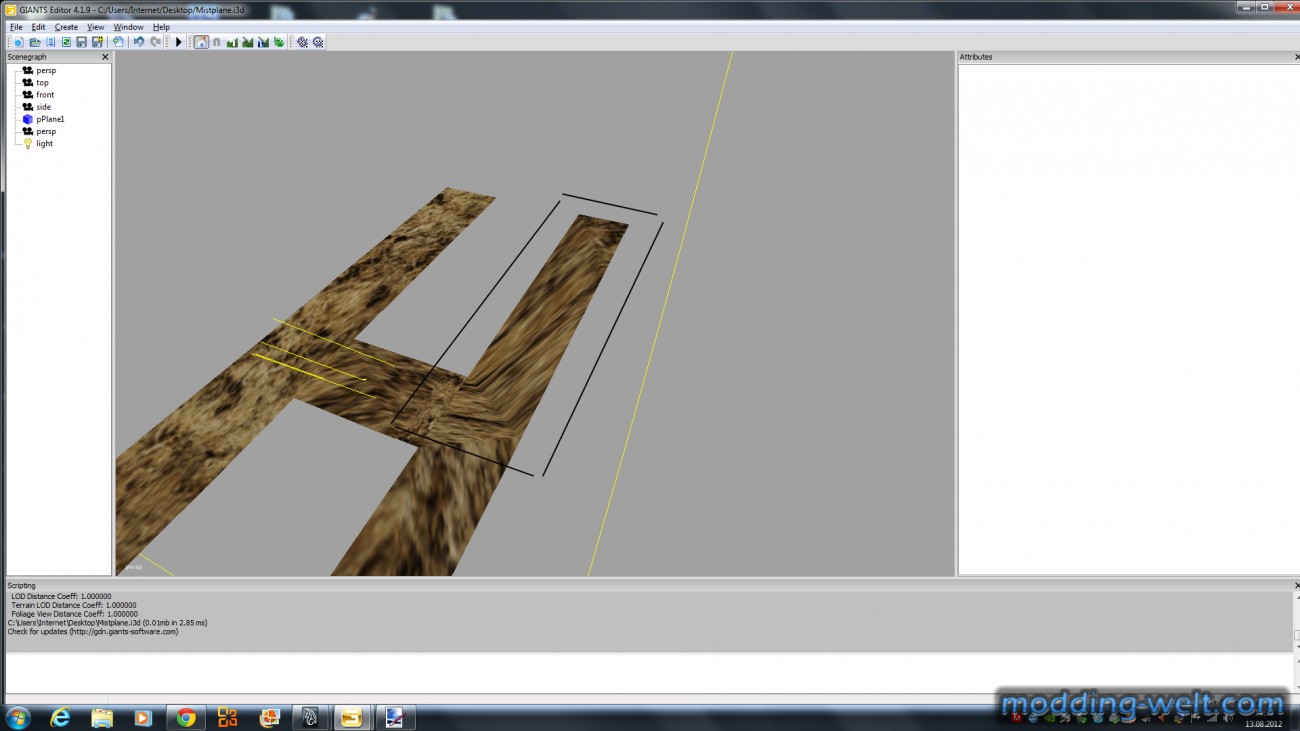The height and width of the screenshot is (731, 1300).
Task: Close the Attributes panel
Action: 1296,57
